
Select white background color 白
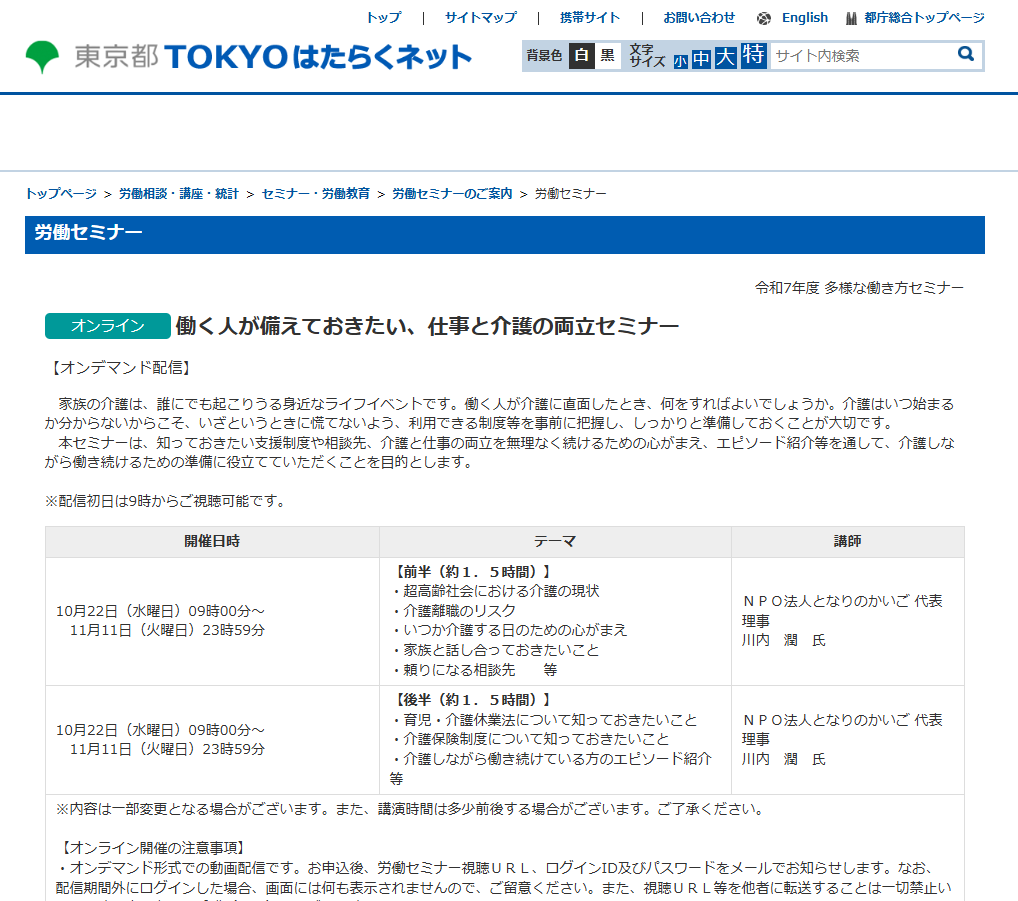click(x=581, y=56)
